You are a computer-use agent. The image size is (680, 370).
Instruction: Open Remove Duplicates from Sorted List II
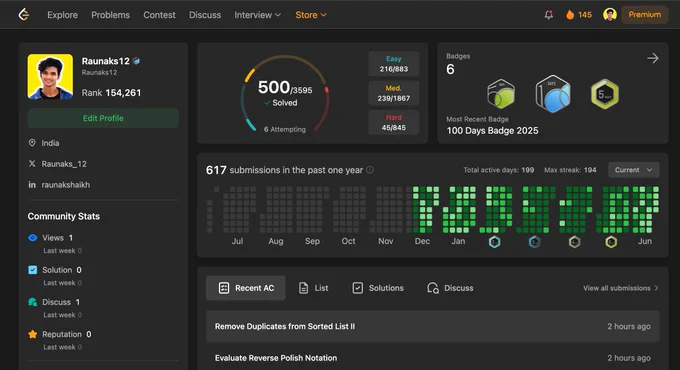click(285, 326)
